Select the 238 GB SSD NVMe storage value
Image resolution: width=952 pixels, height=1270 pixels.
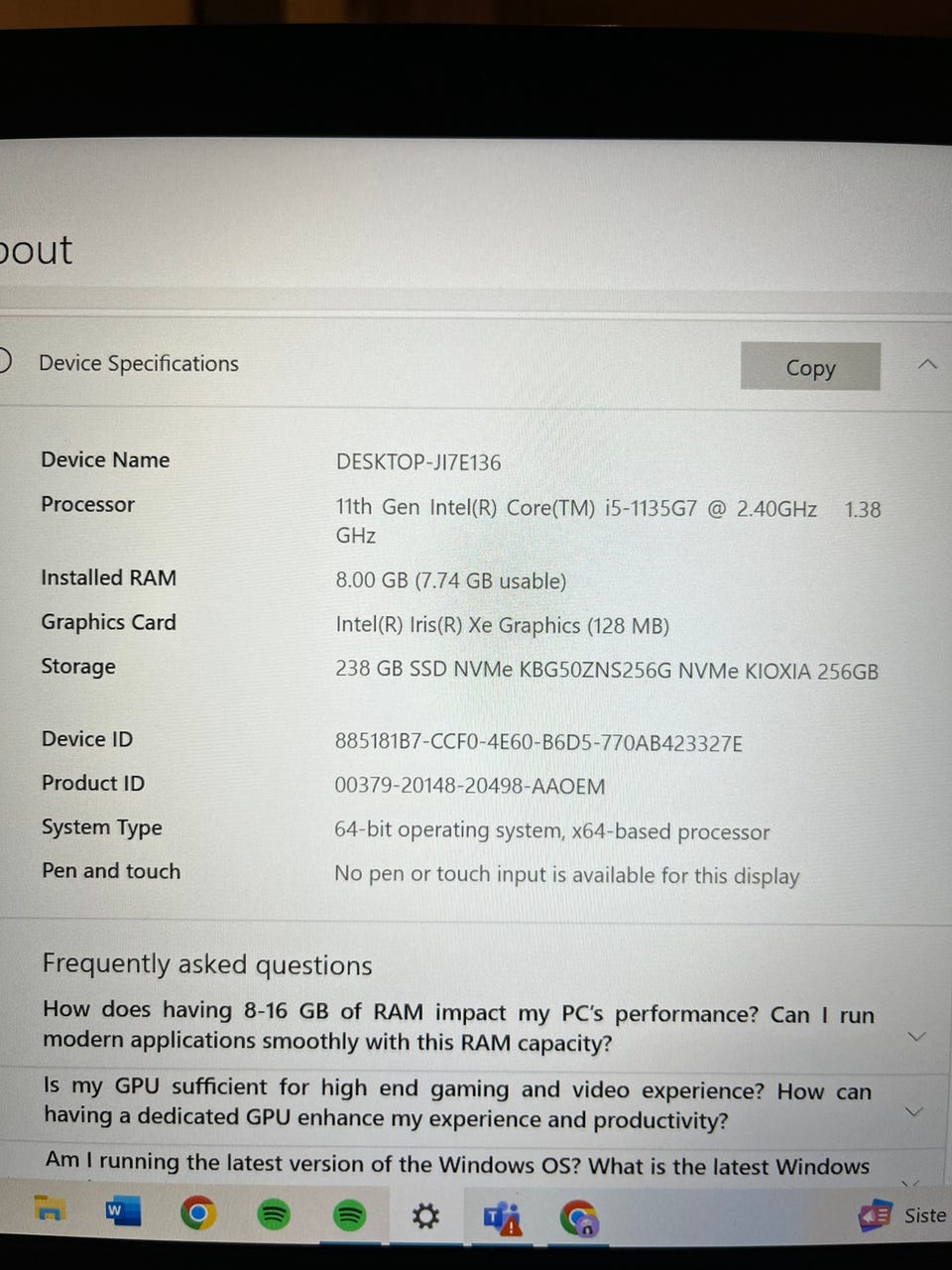pyautogui.click(x=607, y=671)
